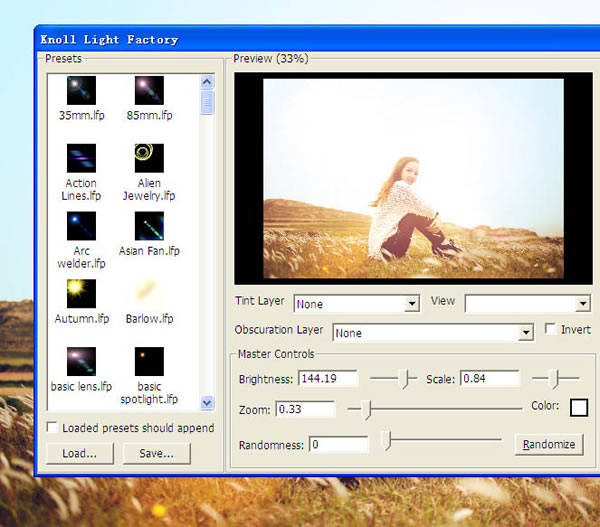
Task: Select the Arc welder.lfp preset
Action: tap(81, 226)
